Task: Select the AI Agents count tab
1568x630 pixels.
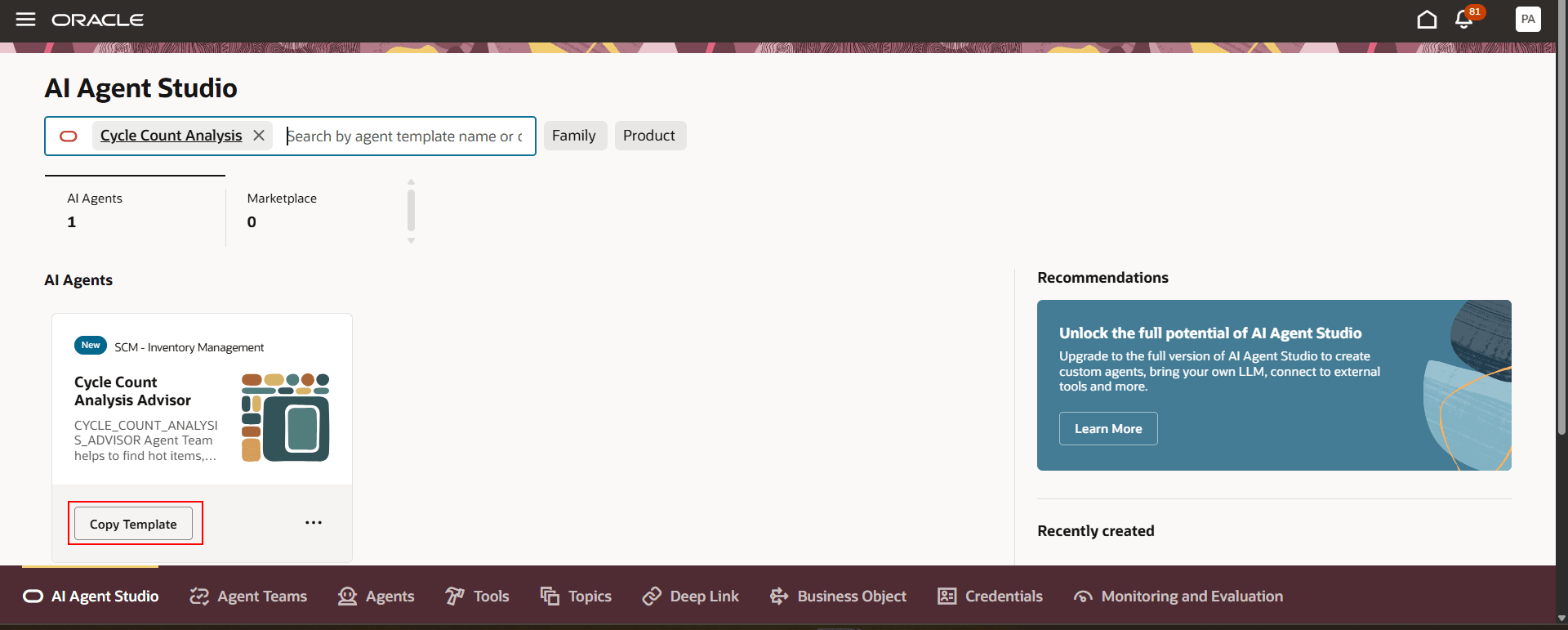Action: click(135, 211)
